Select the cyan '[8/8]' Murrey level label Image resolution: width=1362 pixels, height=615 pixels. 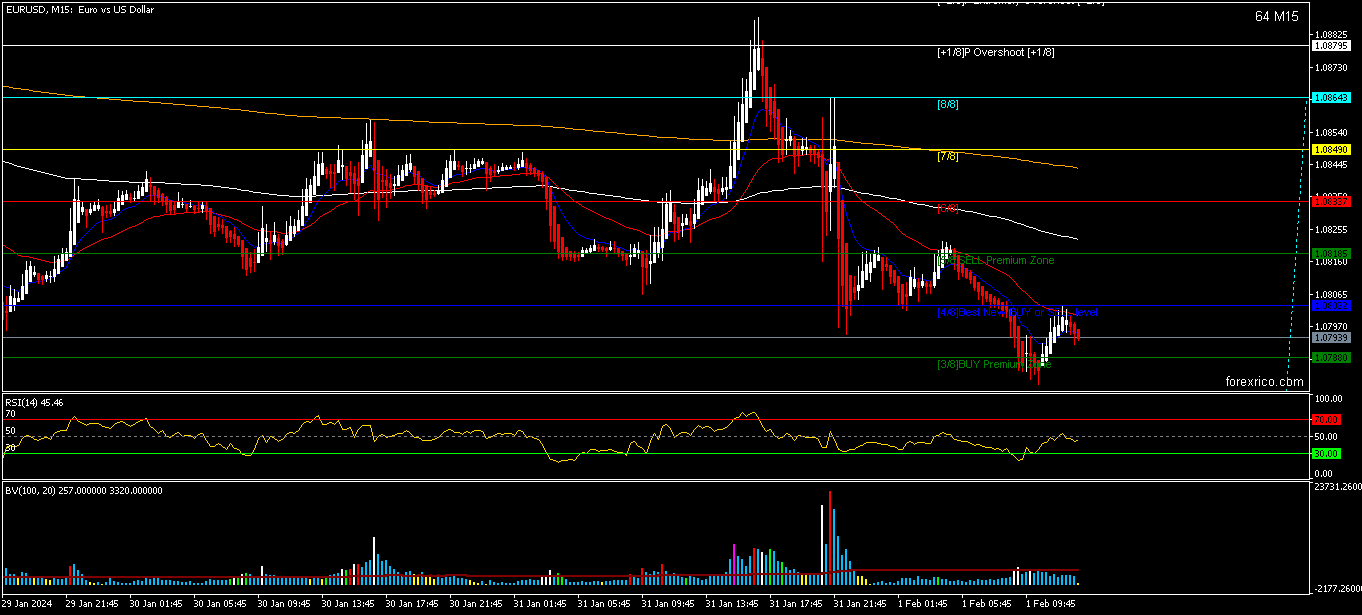947,104
